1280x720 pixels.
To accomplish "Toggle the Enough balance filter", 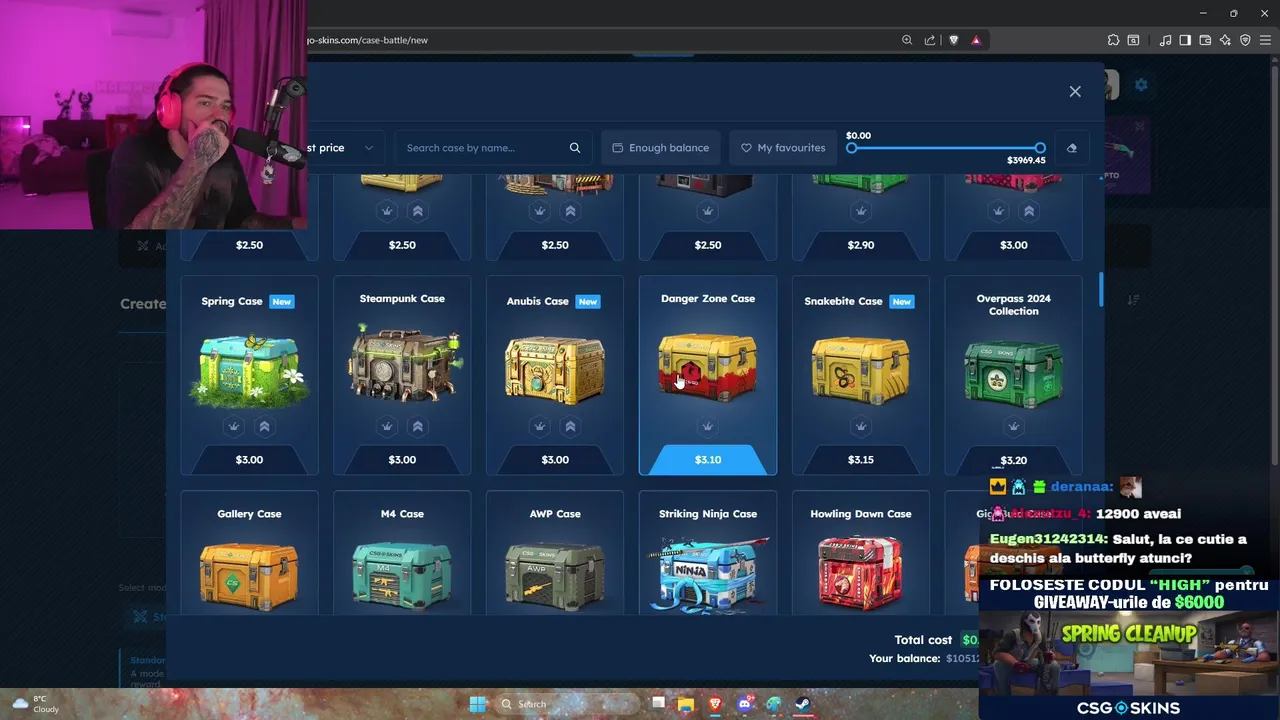I will point(661,148).
